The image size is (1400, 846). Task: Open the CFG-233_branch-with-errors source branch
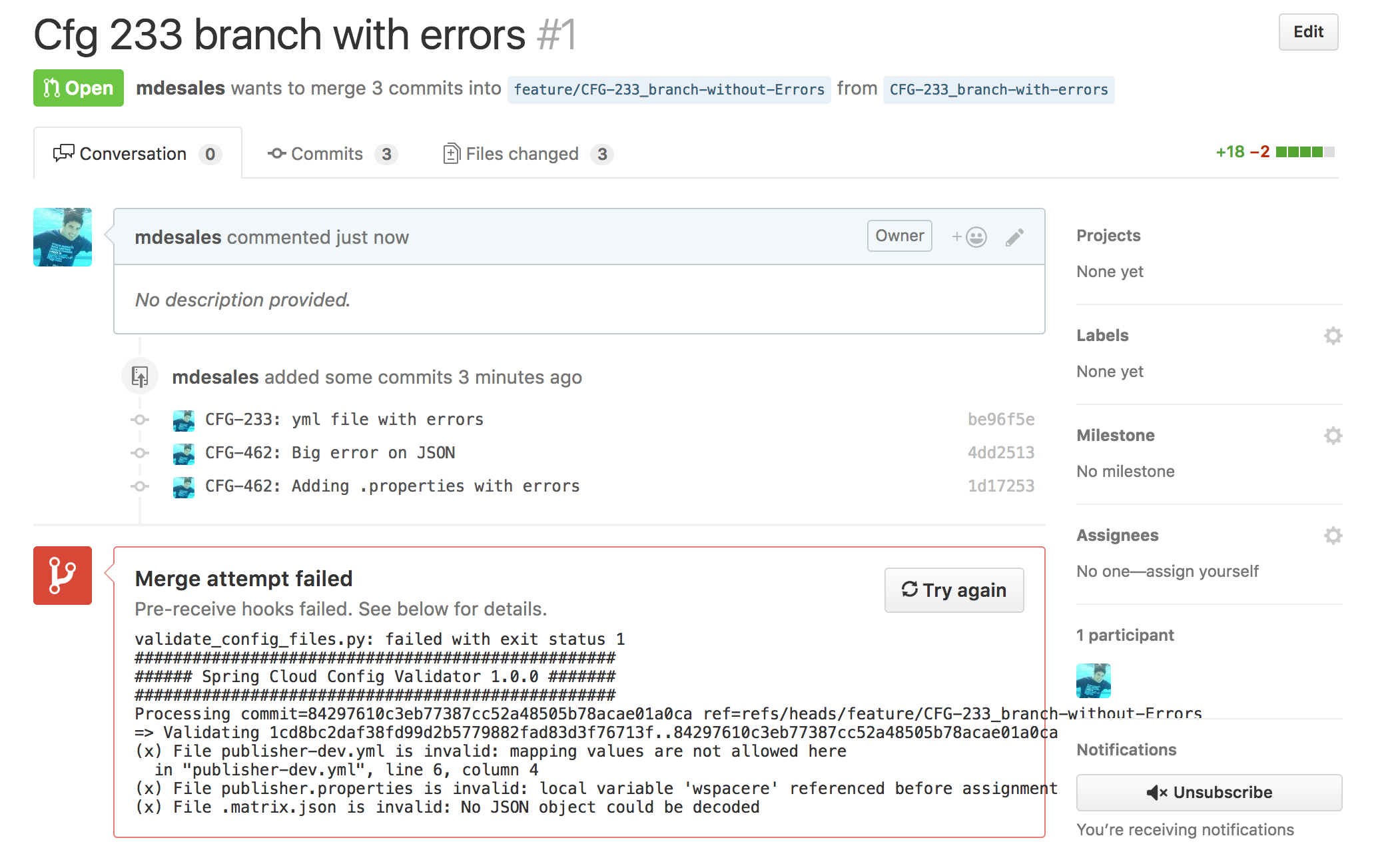click(998, 89)
